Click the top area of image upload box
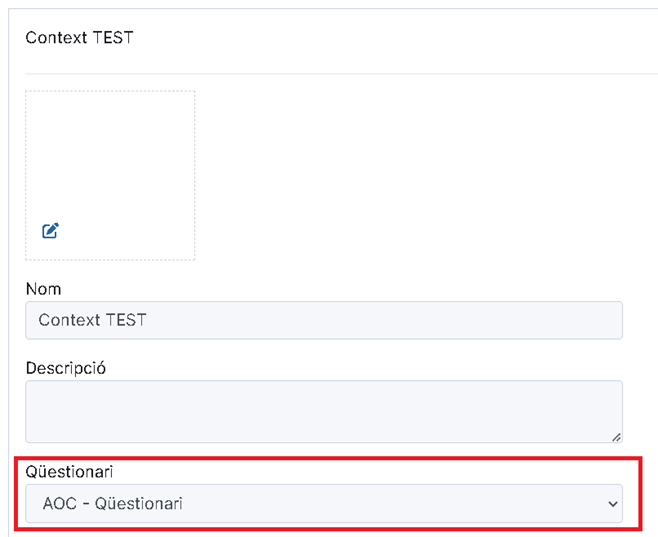 coord(110,105)
